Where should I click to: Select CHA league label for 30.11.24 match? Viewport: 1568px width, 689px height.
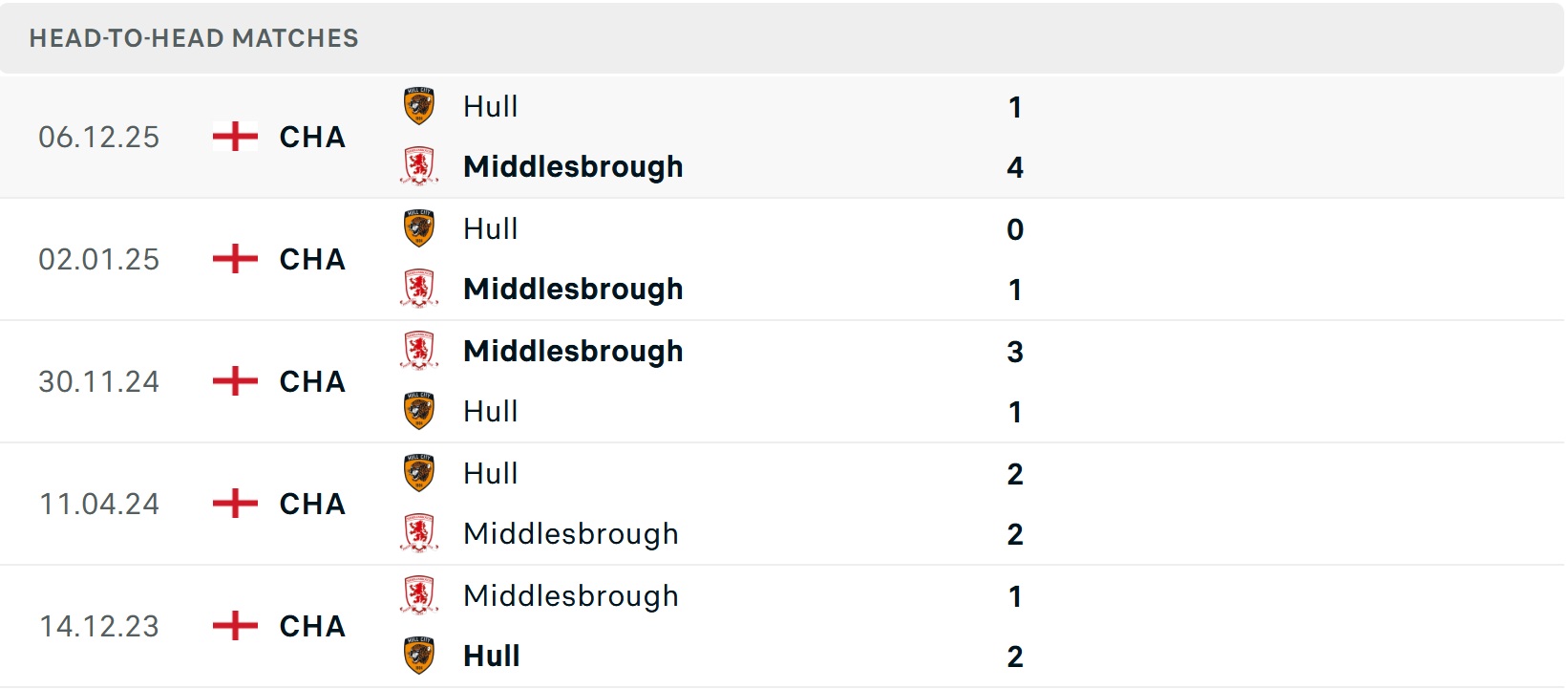coord(312,381)
